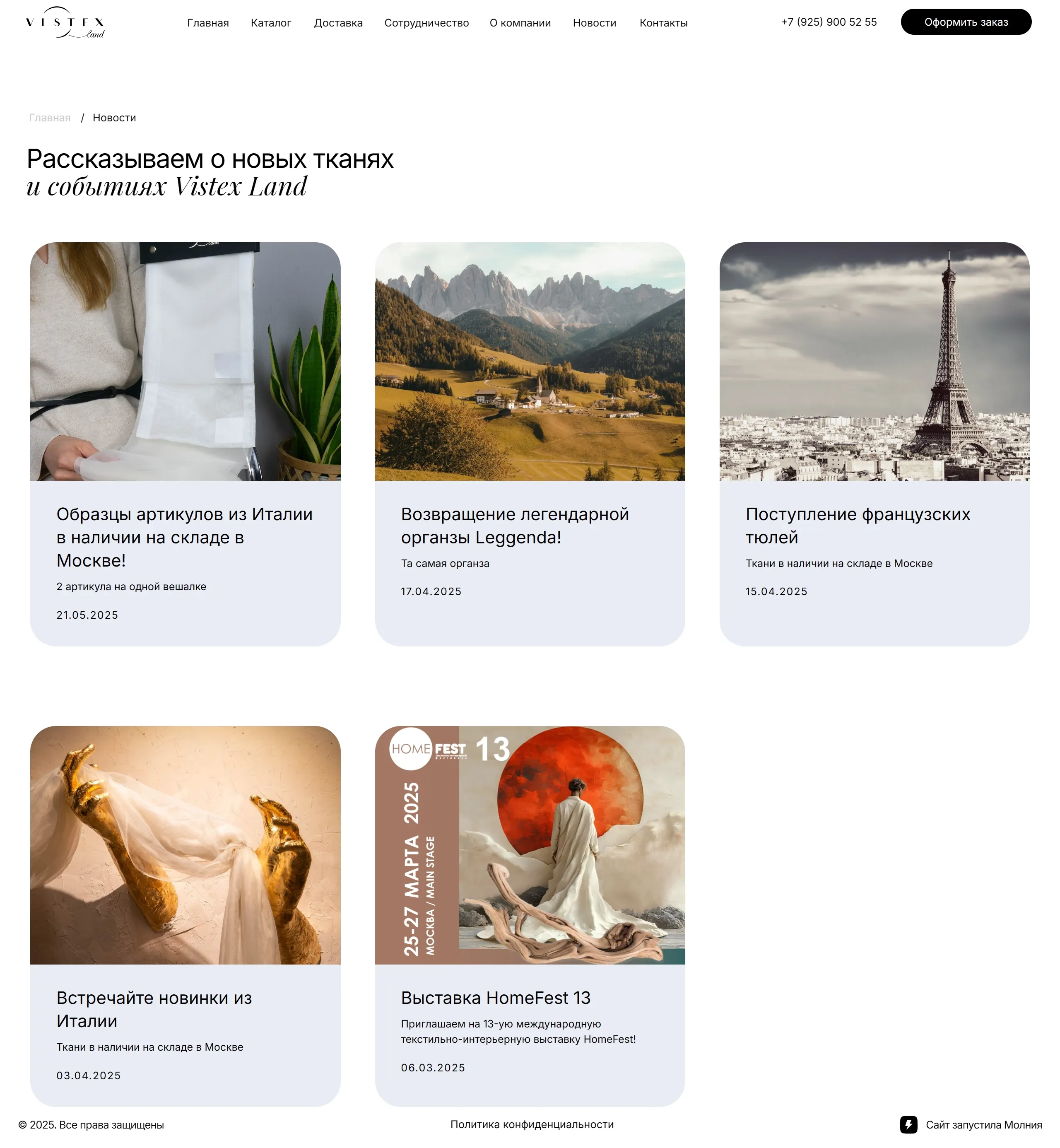Open the Политика конфиденциальности link

pos(532,1124)
